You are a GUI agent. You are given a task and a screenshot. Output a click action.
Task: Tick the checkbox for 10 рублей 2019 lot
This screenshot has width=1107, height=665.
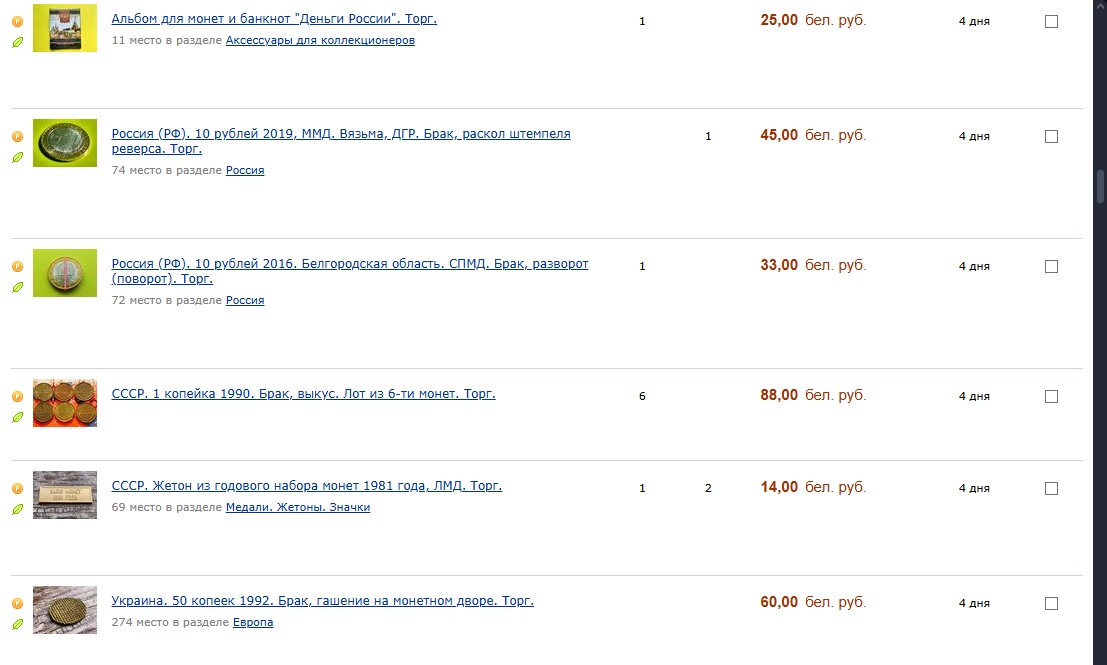click(1051, 137)
